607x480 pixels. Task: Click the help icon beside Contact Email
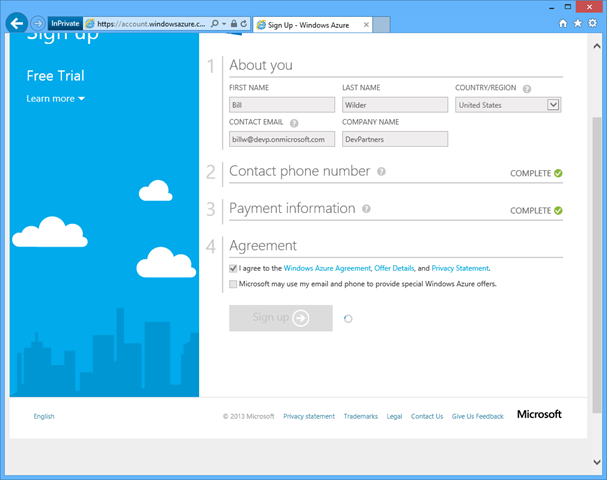[x=294, y=123]
